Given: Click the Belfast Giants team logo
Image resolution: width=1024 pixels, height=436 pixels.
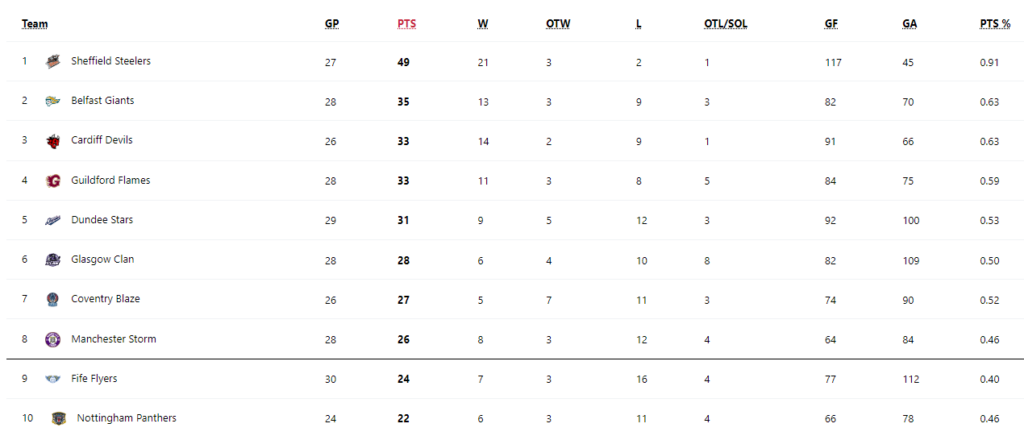Looking at the screenshot, I should coord(53,101).
